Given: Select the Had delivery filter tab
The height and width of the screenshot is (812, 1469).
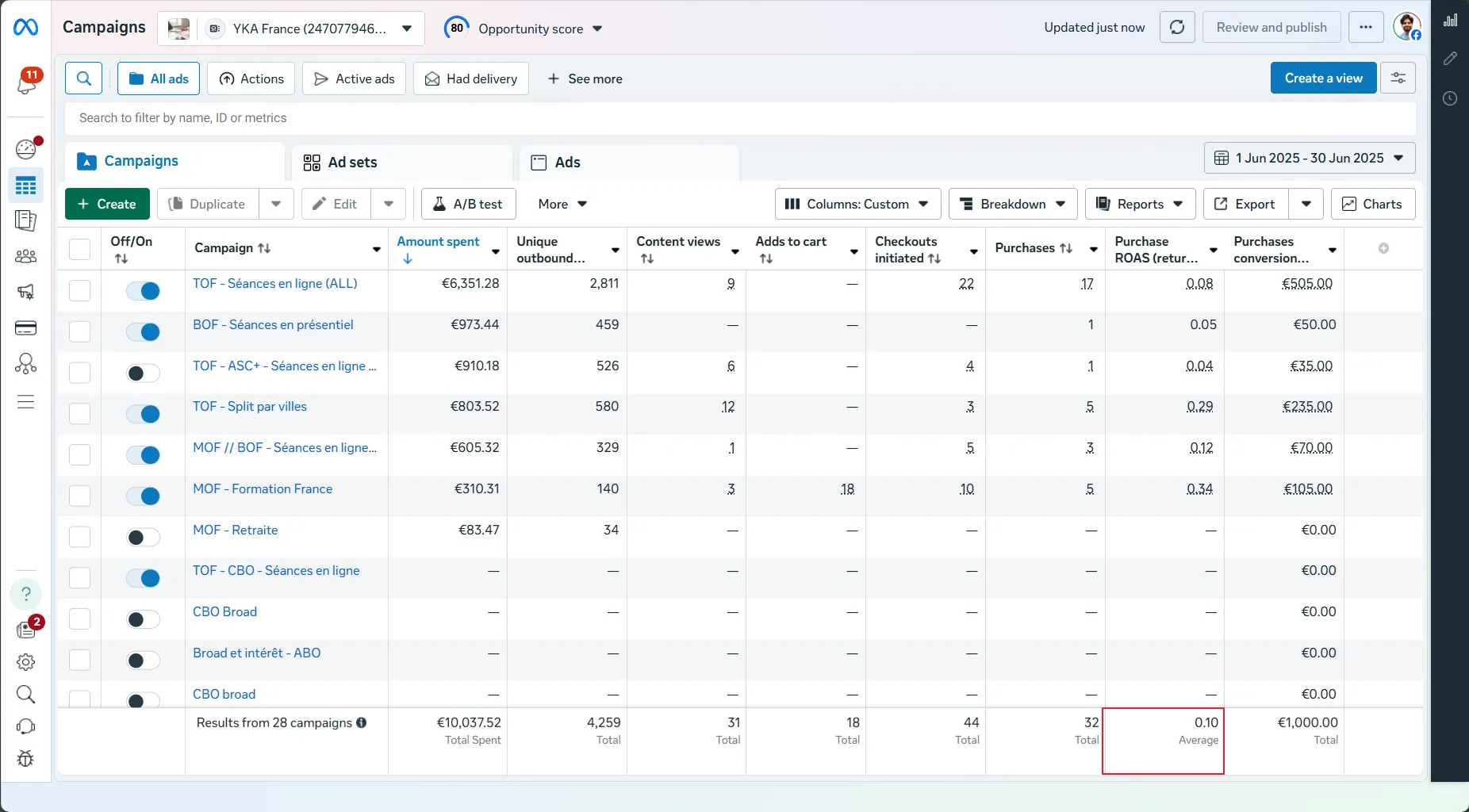Looking at the screenshot, I should click(x=471, y=79).
